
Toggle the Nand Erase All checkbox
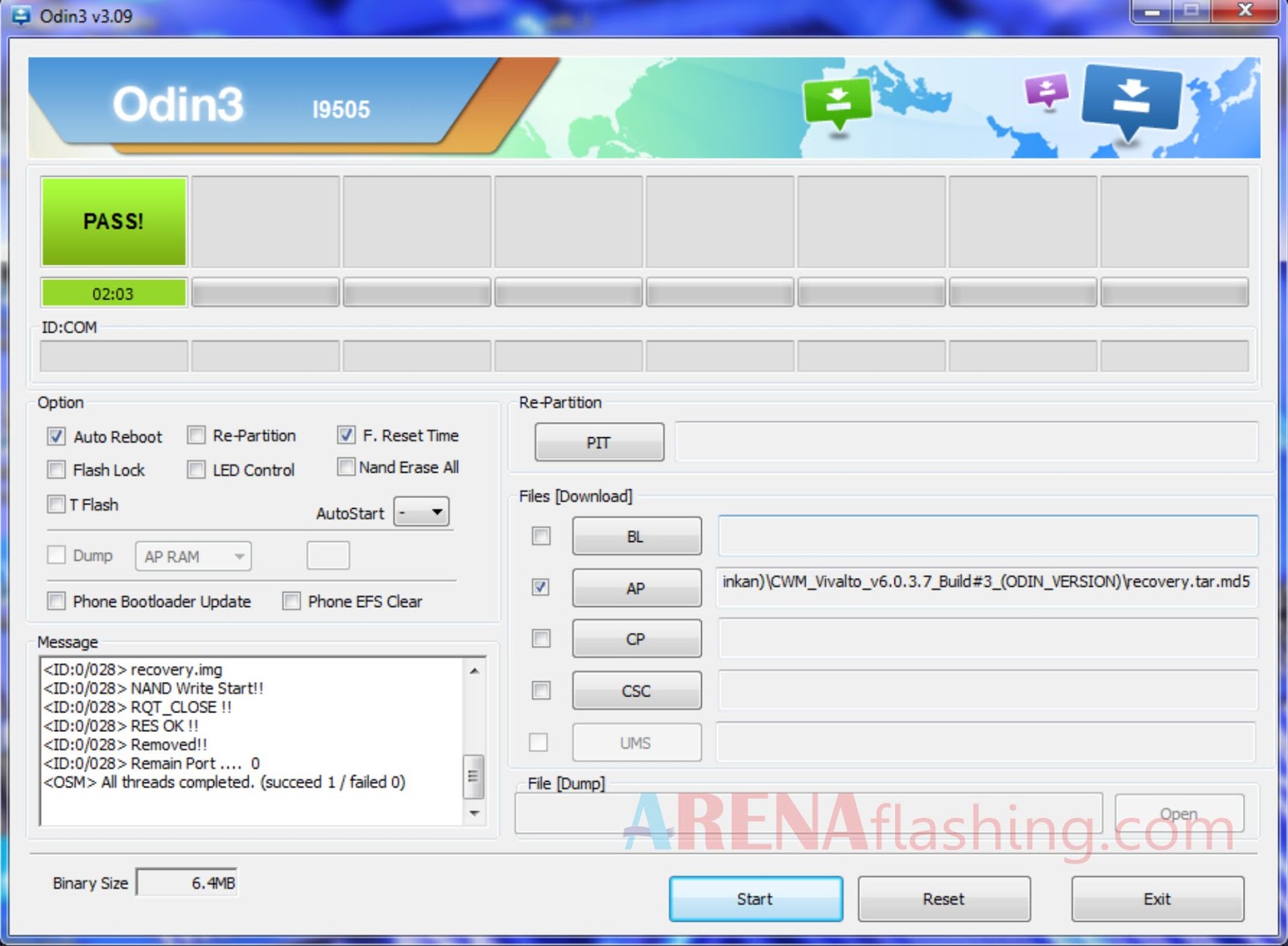(x=346, y=467)
